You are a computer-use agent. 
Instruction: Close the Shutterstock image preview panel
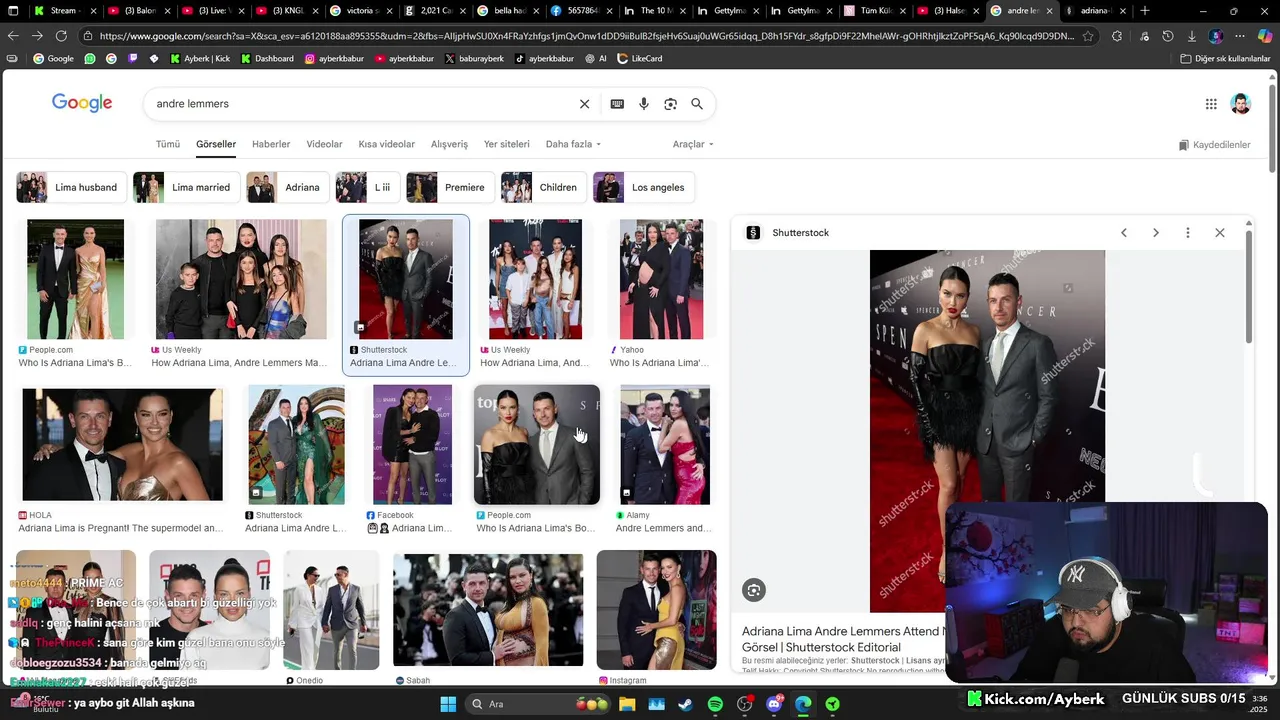1220,233
